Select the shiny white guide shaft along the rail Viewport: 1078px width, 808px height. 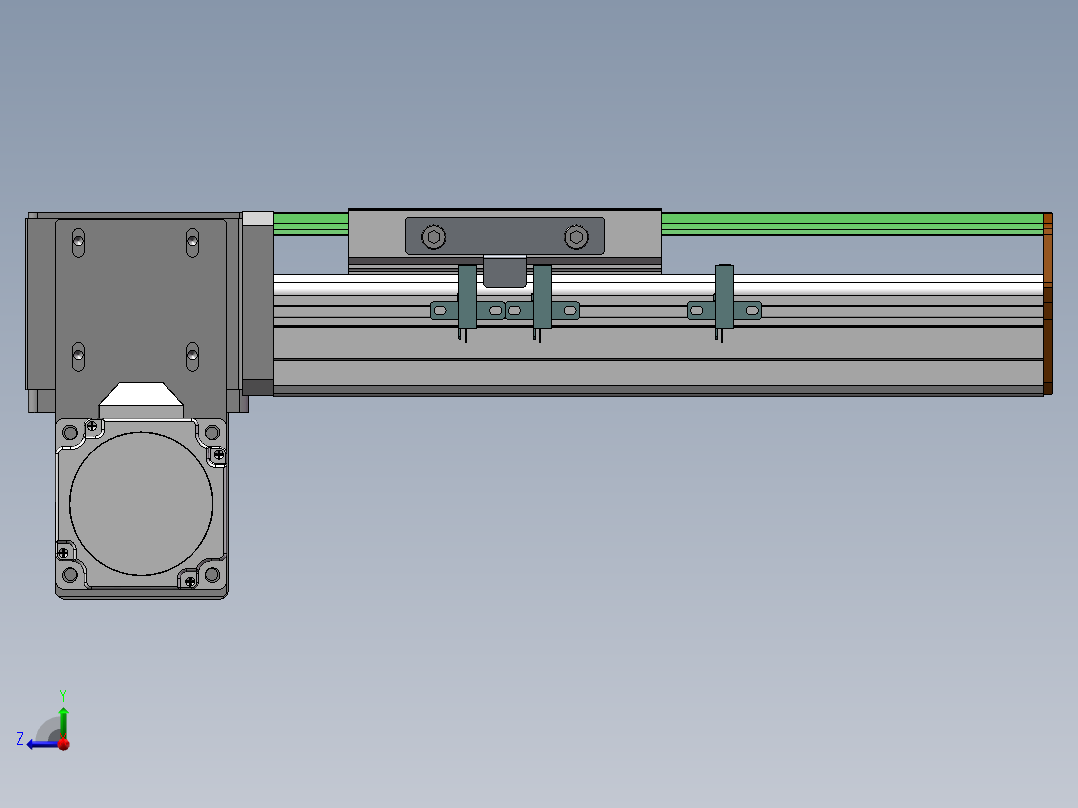(x=658, y=285)
